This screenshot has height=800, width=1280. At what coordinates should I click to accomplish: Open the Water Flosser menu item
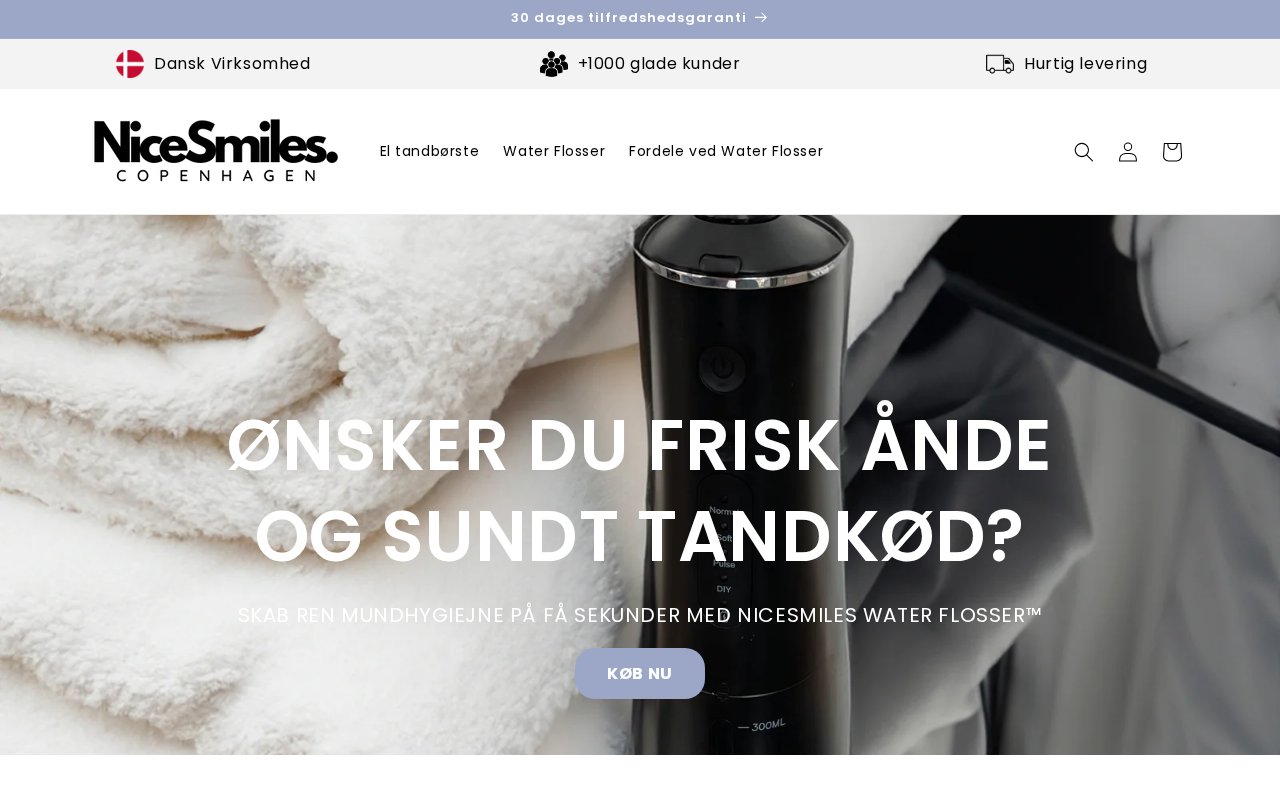[554, 151]
